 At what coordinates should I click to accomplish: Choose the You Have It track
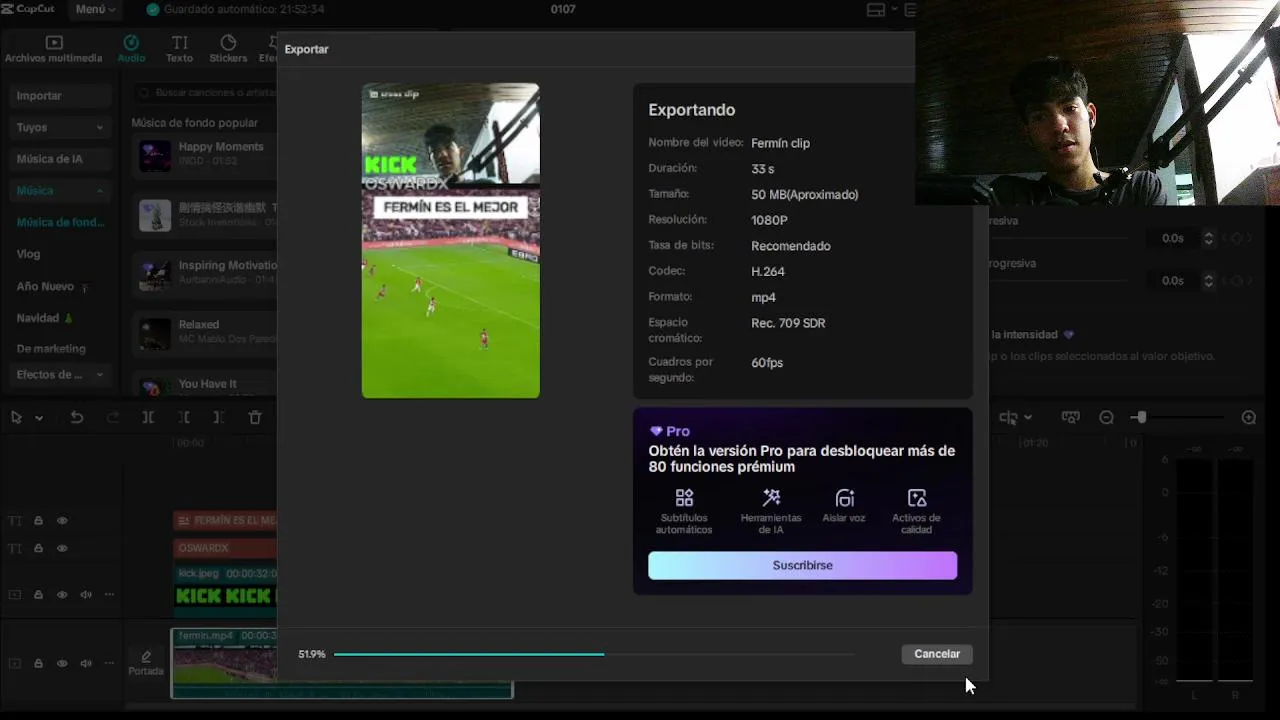(x=205, y=385)
